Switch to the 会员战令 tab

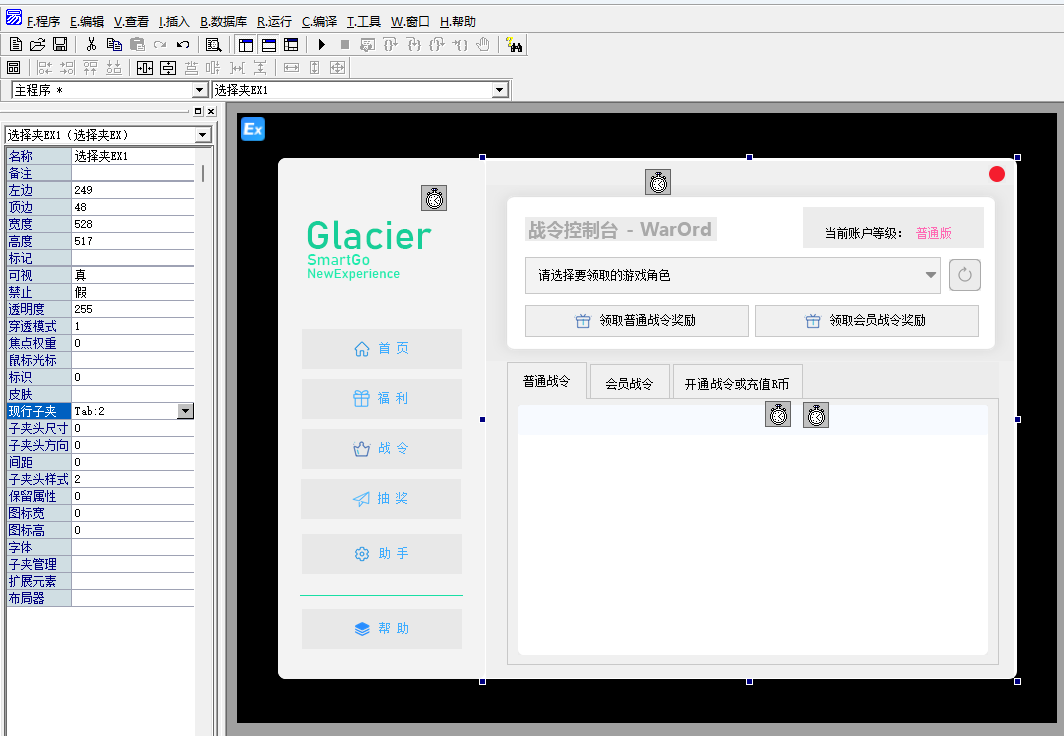[x=630, y=383]
